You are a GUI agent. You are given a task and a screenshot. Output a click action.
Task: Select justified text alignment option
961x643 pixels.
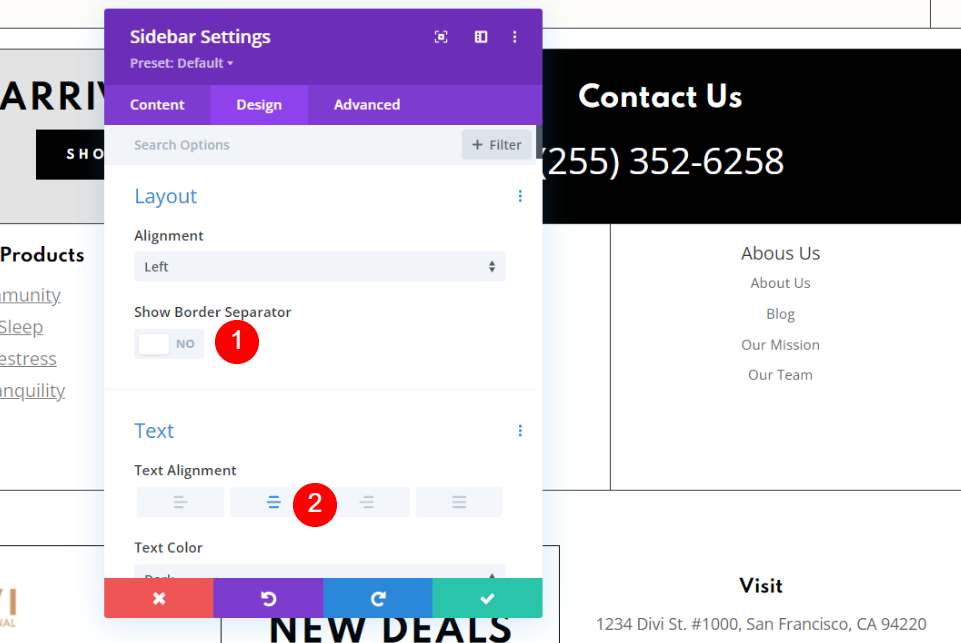click(459, 503)
